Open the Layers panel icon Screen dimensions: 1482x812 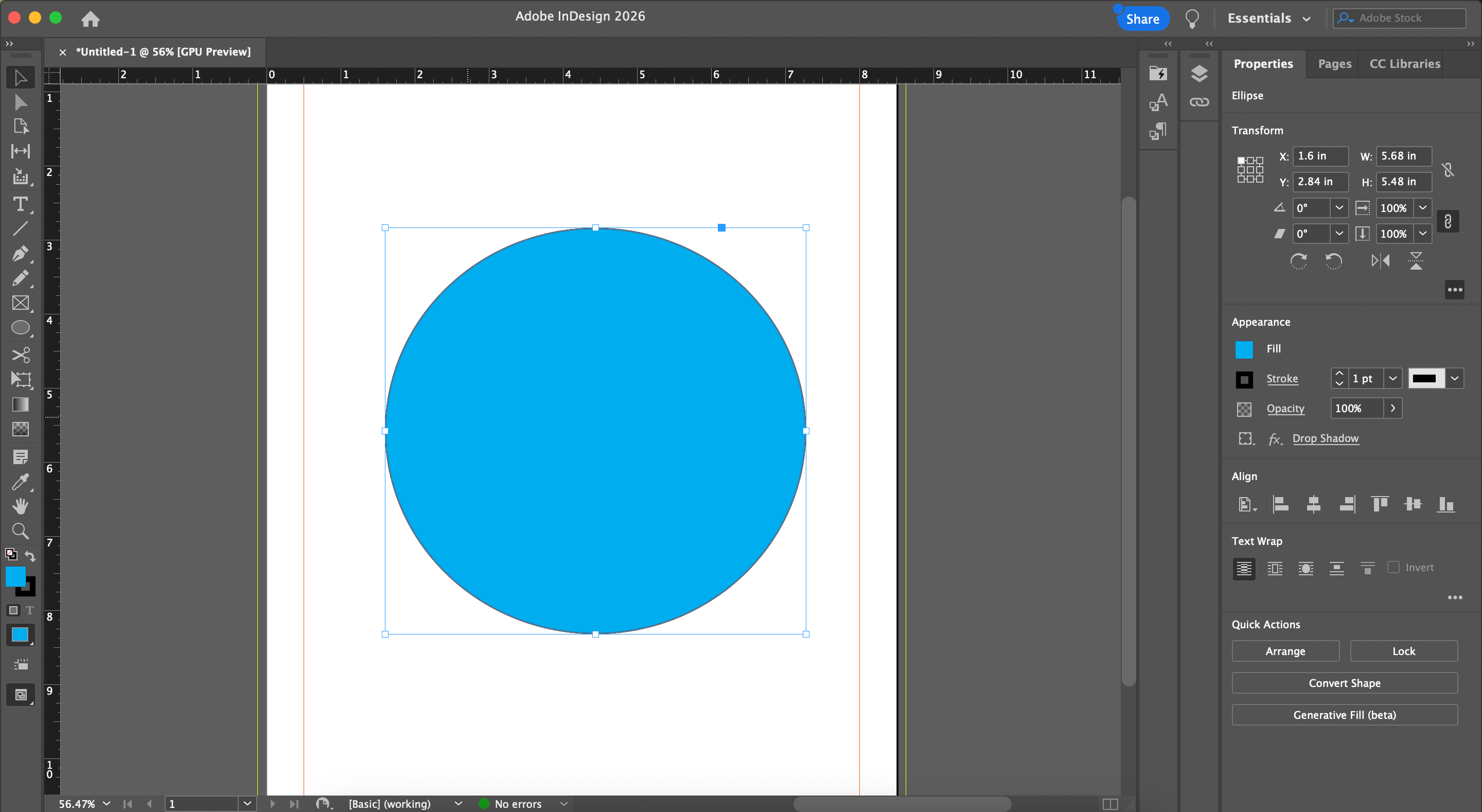[x=1199, y=74]
